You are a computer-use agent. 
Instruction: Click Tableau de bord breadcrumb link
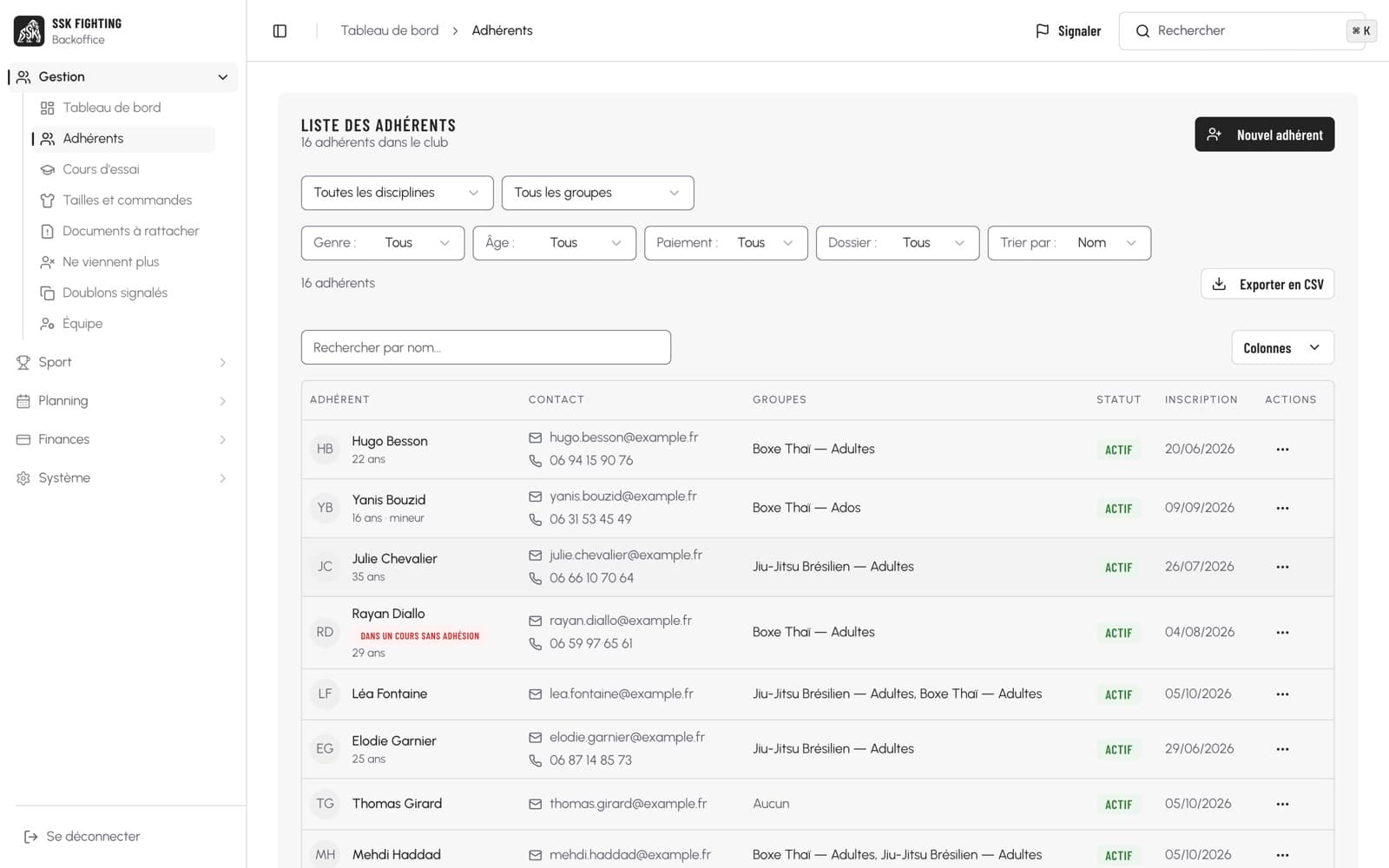click(390, 30)
